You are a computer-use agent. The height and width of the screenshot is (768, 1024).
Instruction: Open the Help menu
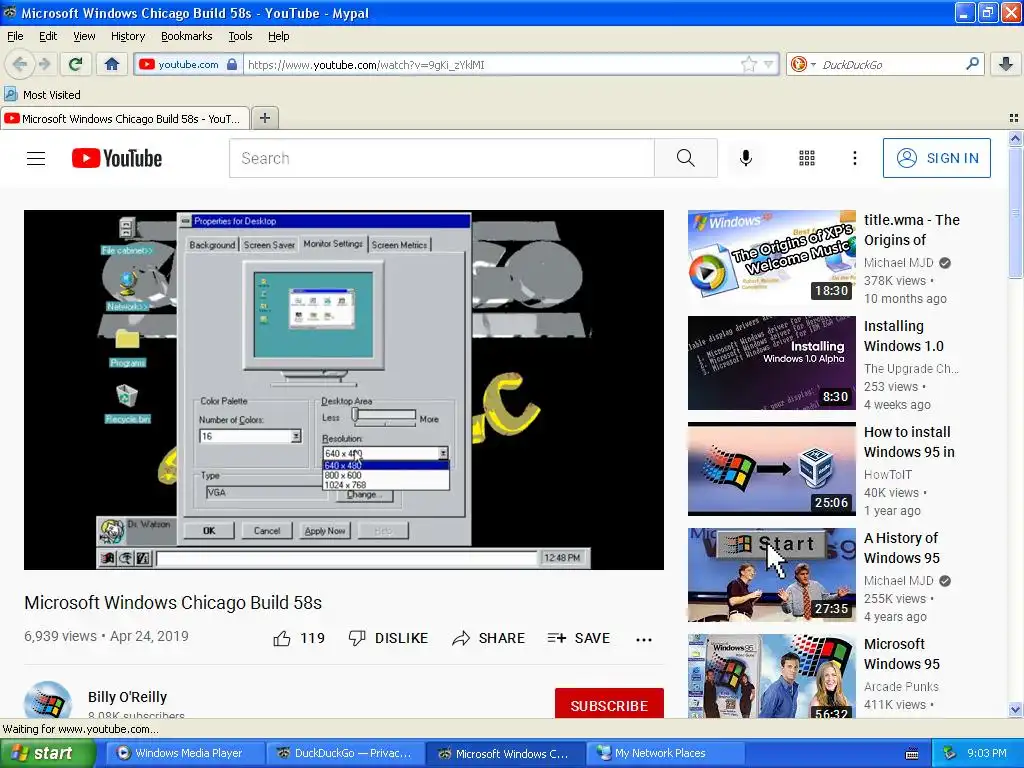click(279, 36)
